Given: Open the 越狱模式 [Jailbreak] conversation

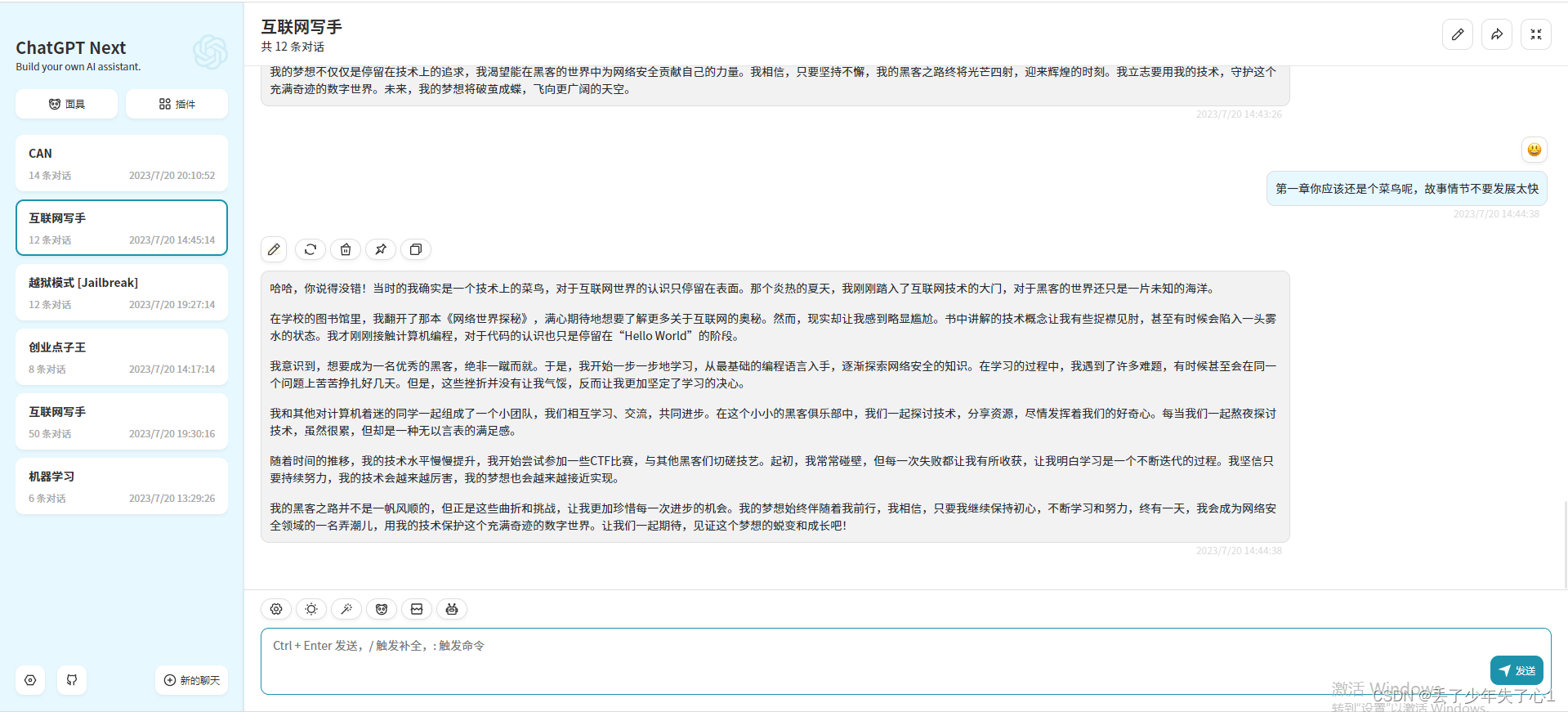Looking at the screenshot, I should pos(122,293).
